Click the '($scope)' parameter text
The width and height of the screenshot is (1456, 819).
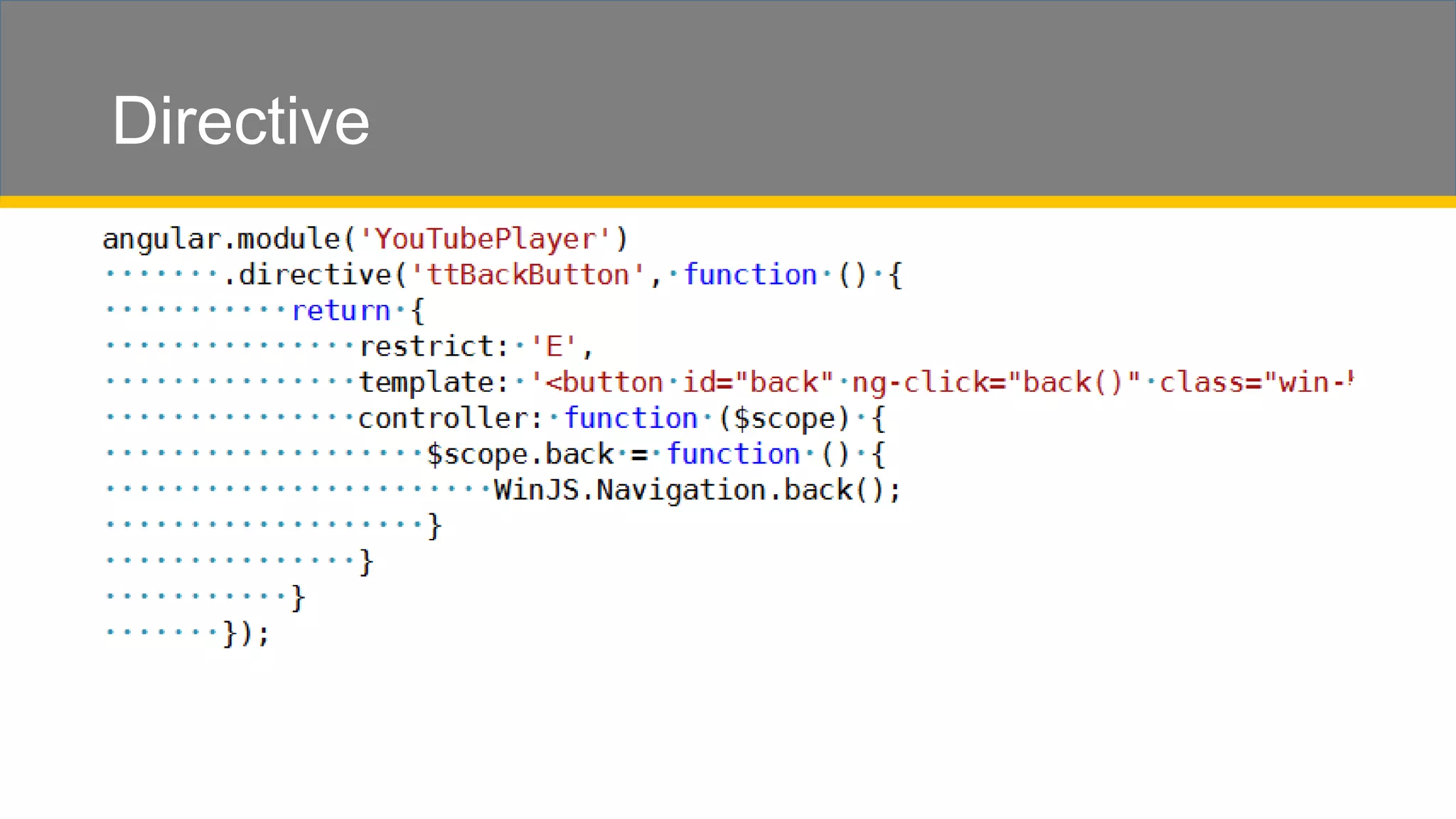[x=784, y=419]
